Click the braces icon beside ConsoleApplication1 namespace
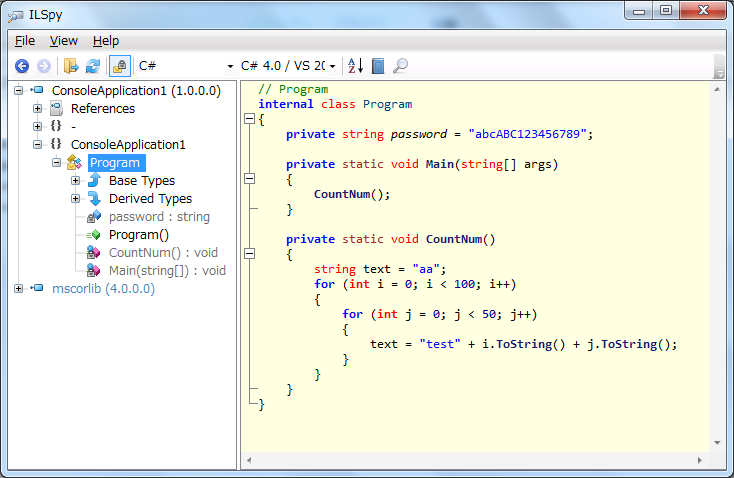The height and width of the screenshot is (478, 734). coord(56,144)
